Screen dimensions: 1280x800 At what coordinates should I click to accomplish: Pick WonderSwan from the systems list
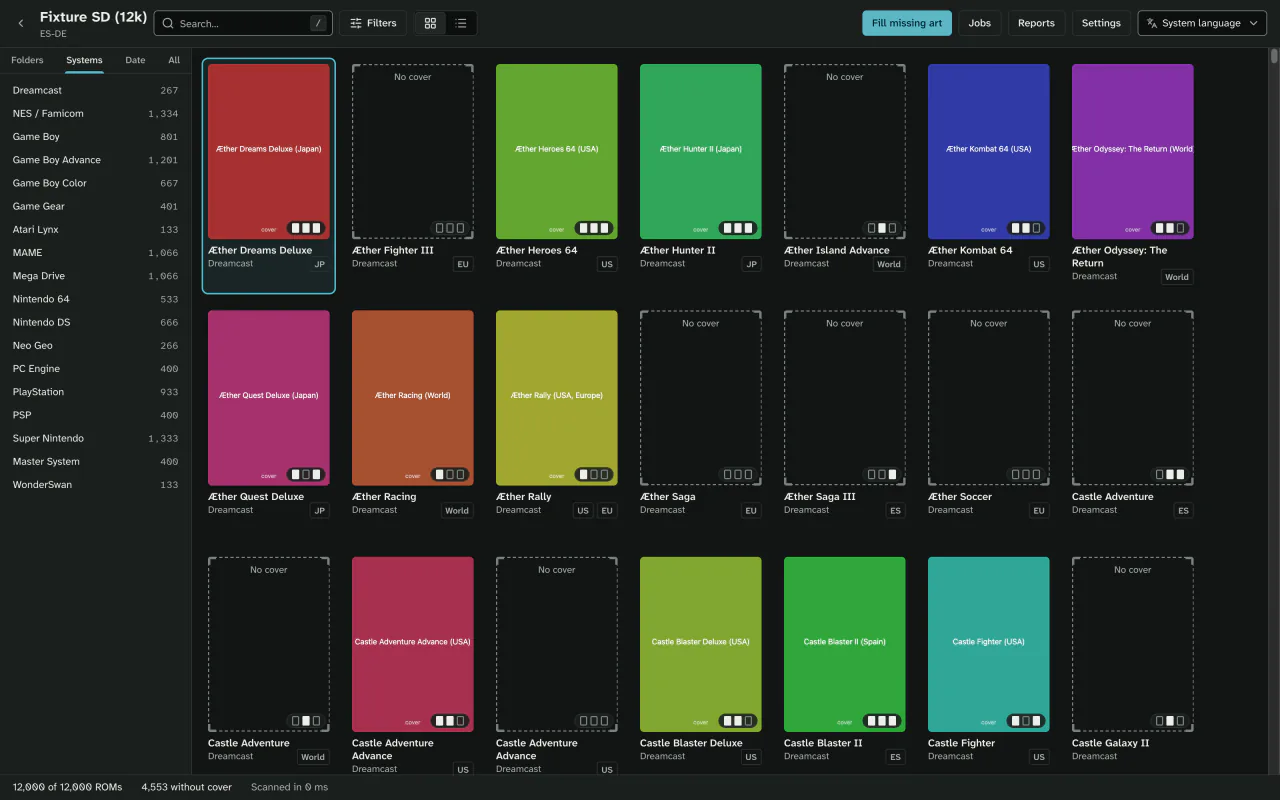coord(95,485)
